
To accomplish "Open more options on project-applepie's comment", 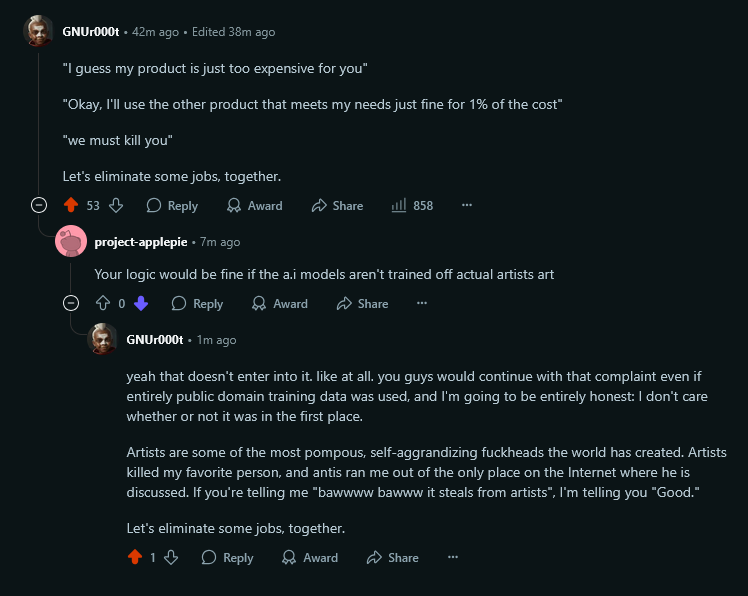I will coord(421,303).
